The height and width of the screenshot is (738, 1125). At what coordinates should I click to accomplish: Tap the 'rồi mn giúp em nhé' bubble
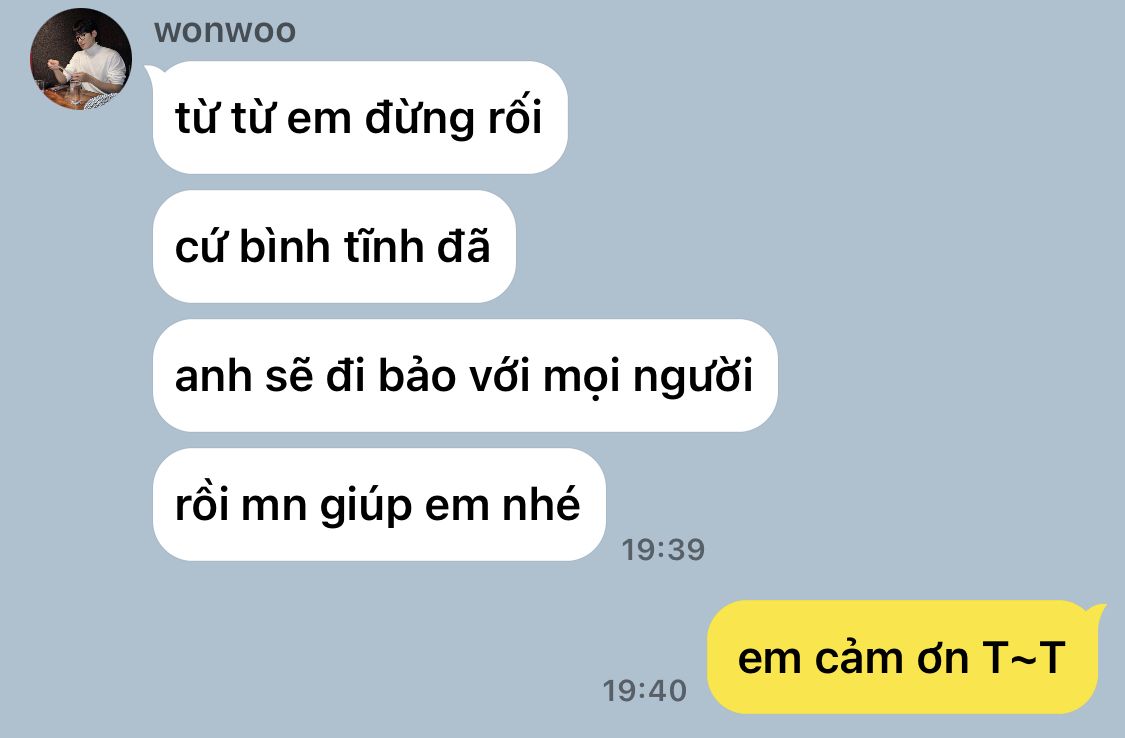379,504
